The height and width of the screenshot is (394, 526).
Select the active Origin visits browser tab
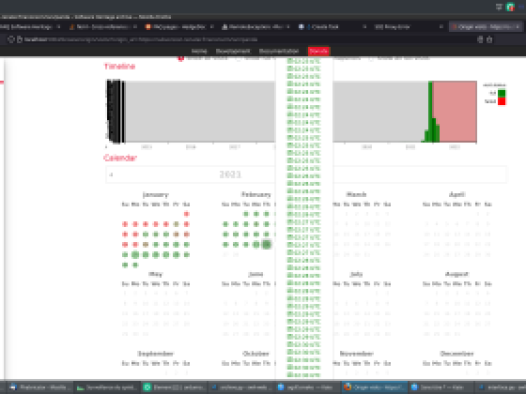(486, 27)
